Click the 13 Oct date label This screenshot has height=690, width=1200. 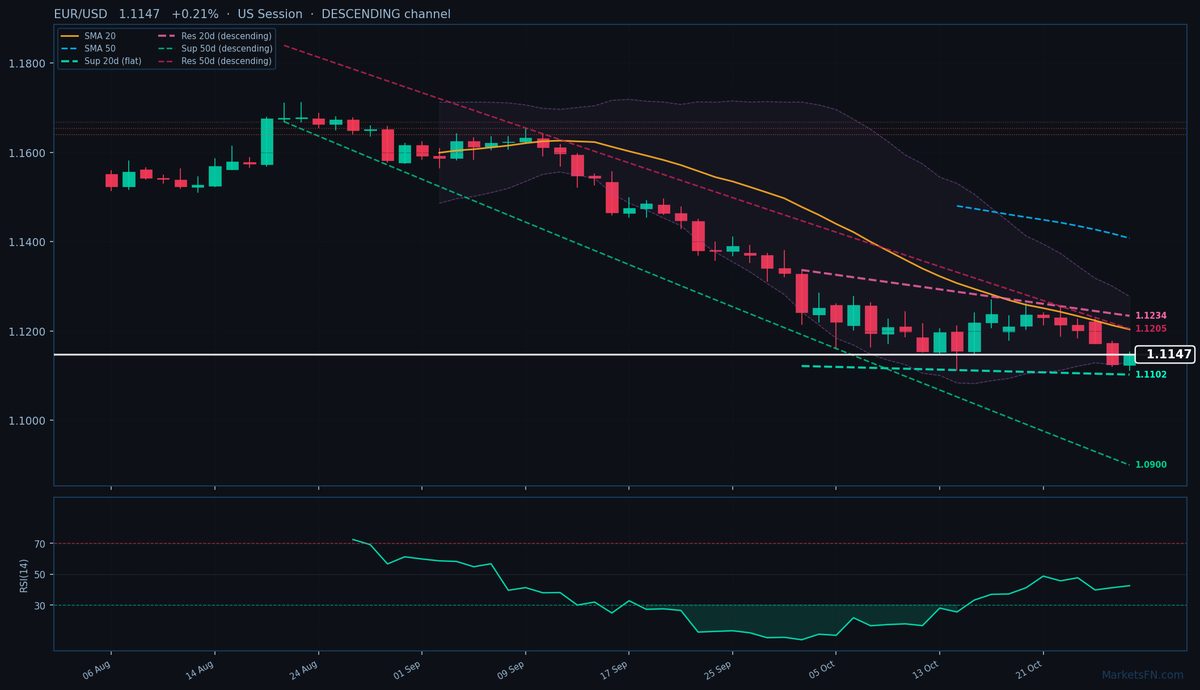925,670
